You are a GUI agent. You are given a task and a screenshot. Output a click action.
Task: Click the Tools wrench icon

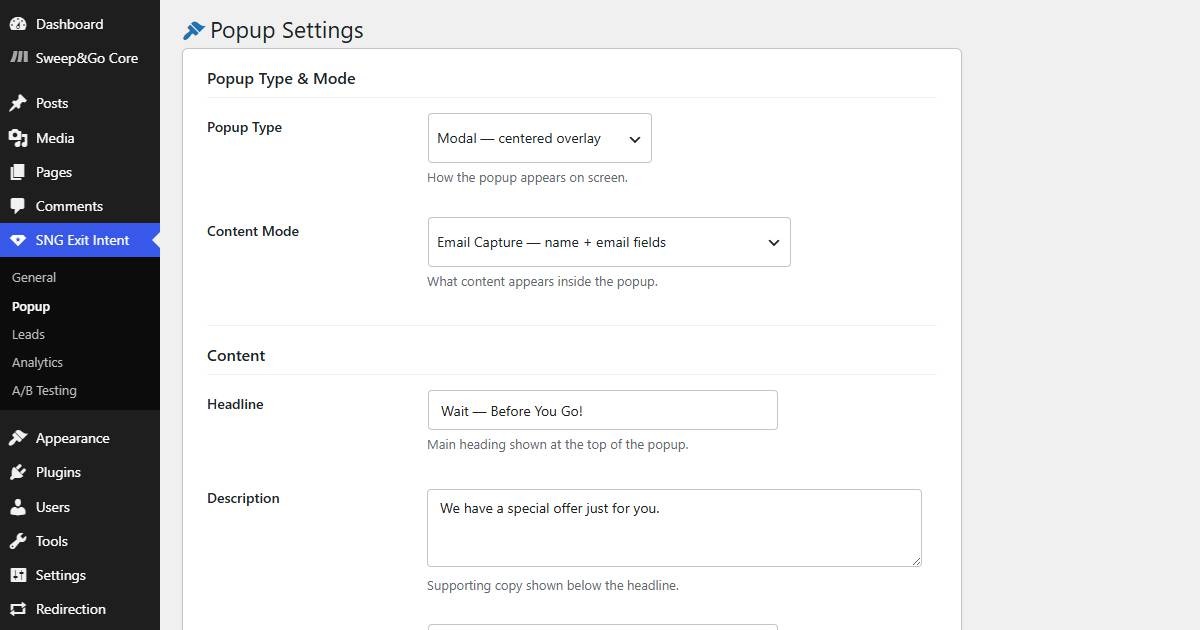click(x=18, y=541)
